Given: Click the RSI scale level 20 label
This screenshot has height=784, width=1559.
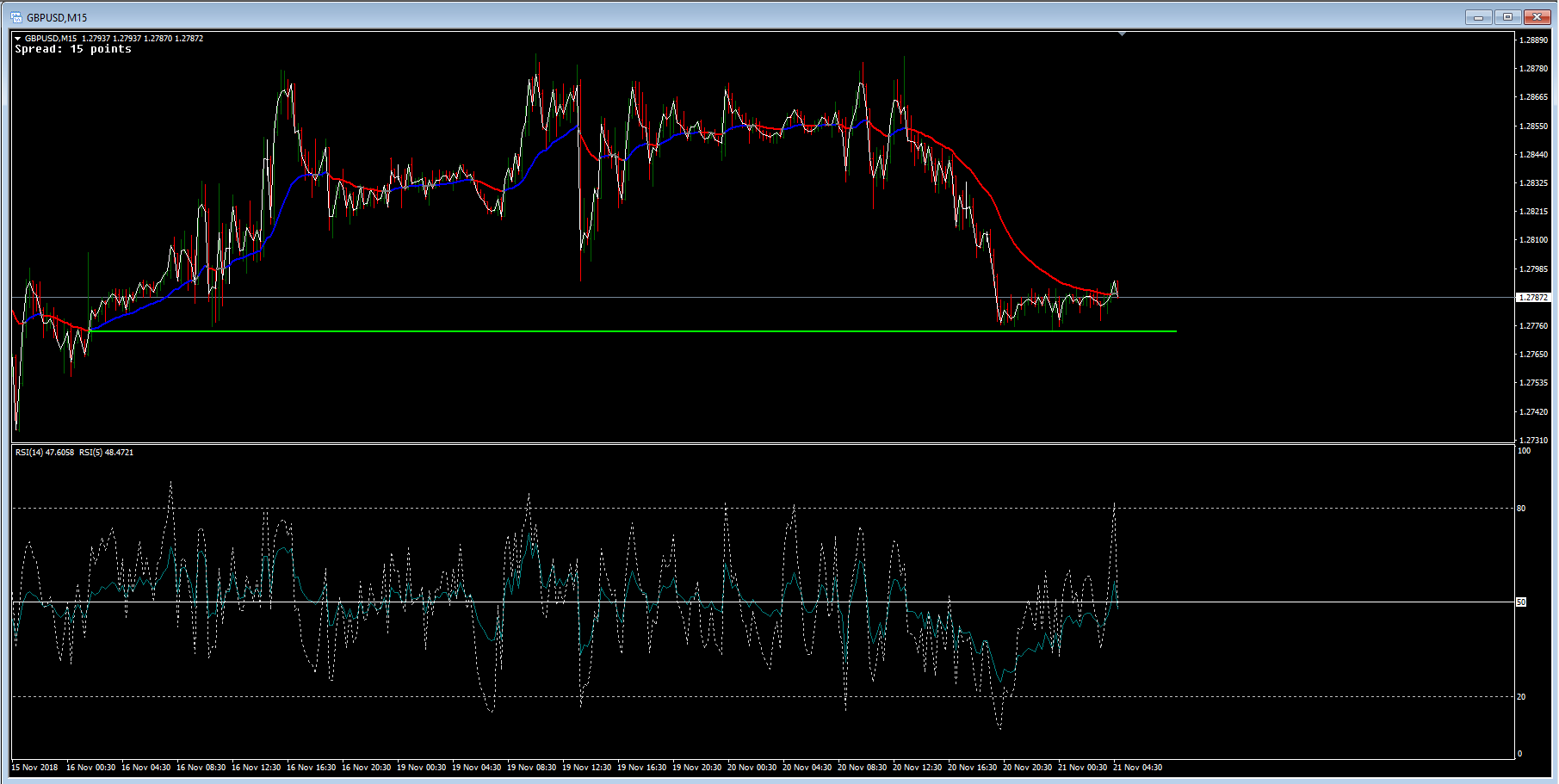Looking at the screenshot, I should (x=1521, y=697).
